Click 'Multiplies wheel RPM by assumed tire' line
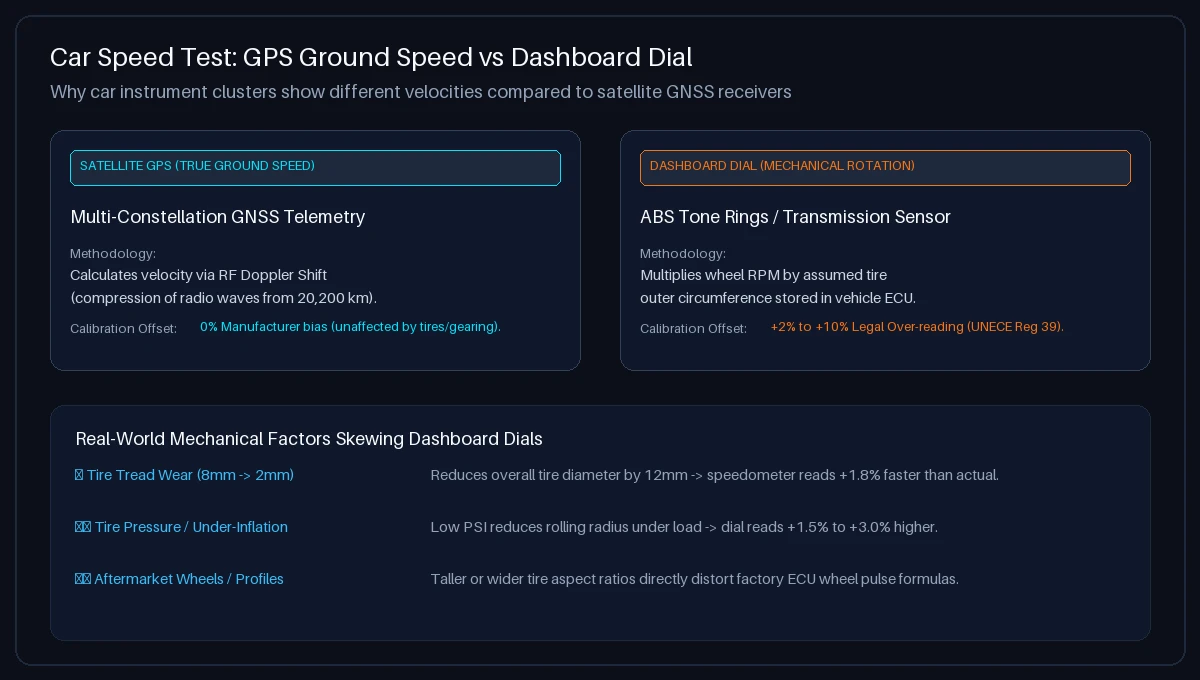This screenshot has height=680, width=1200. [x=764, y=275]
